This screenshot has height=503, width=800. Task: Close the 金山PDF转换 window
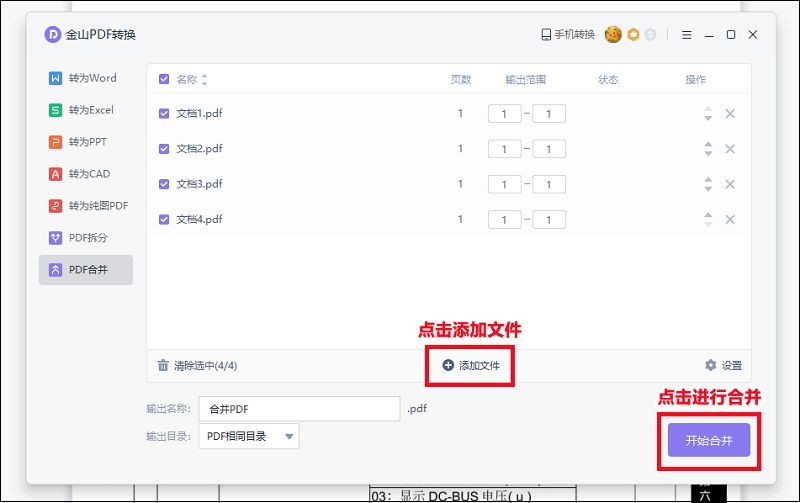click(753, 34)
